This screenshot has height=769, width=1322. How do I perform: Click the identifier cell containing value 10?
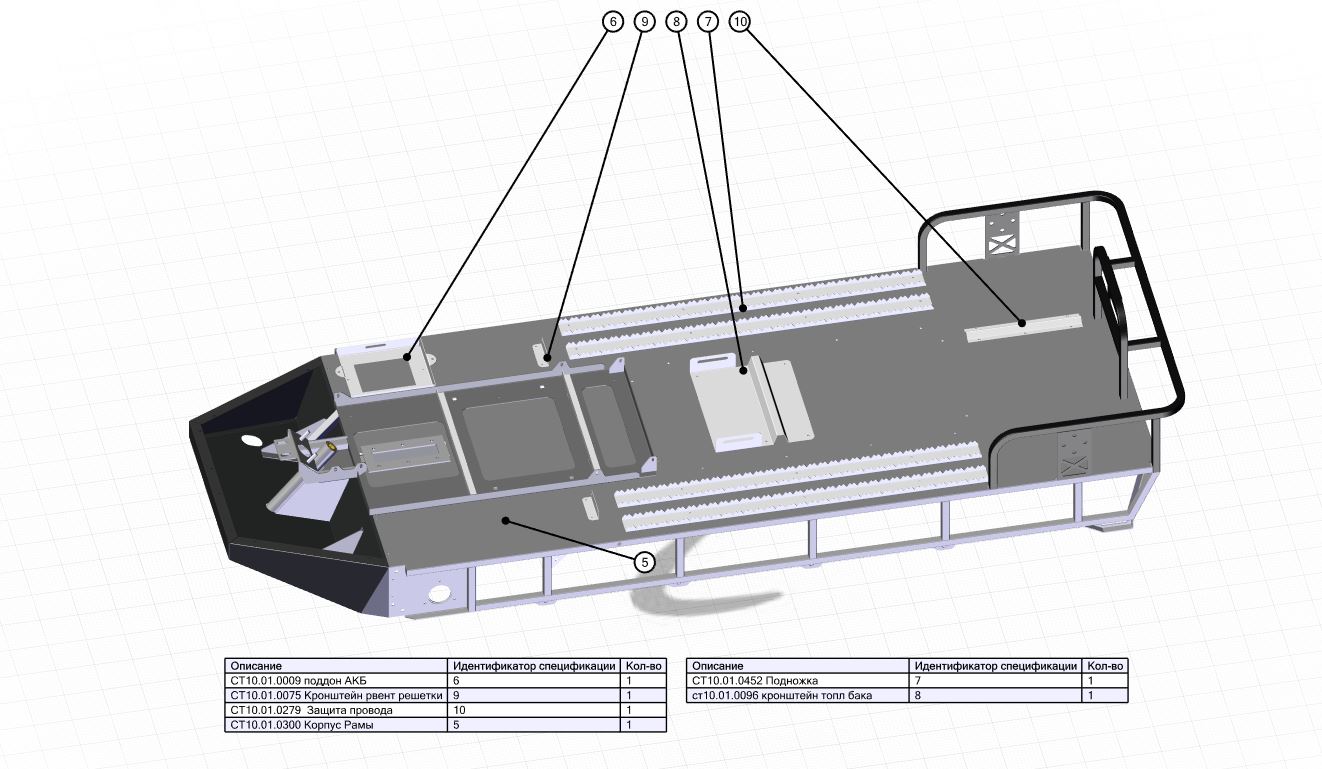pyautogui.click(x=533, y=710)
